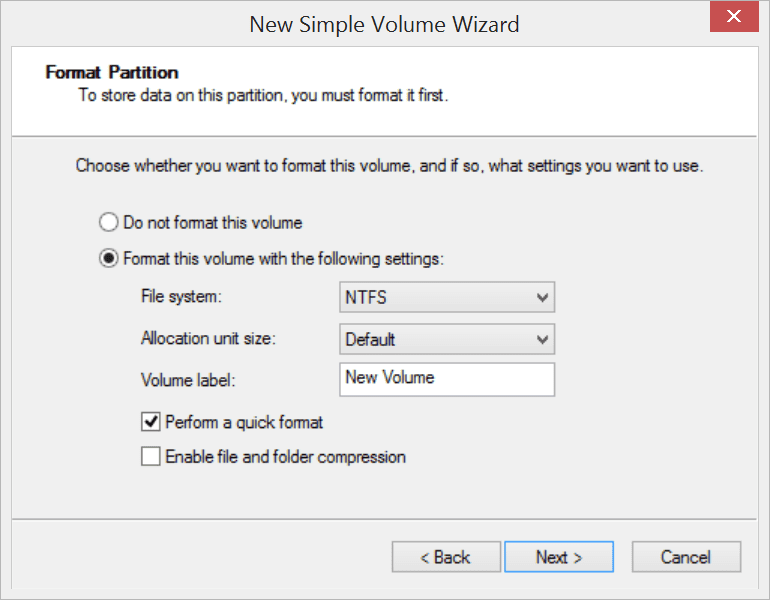Screen dimensions: 770x600
Task: Proceed with the Next button
Action: (x=559, y=557)
